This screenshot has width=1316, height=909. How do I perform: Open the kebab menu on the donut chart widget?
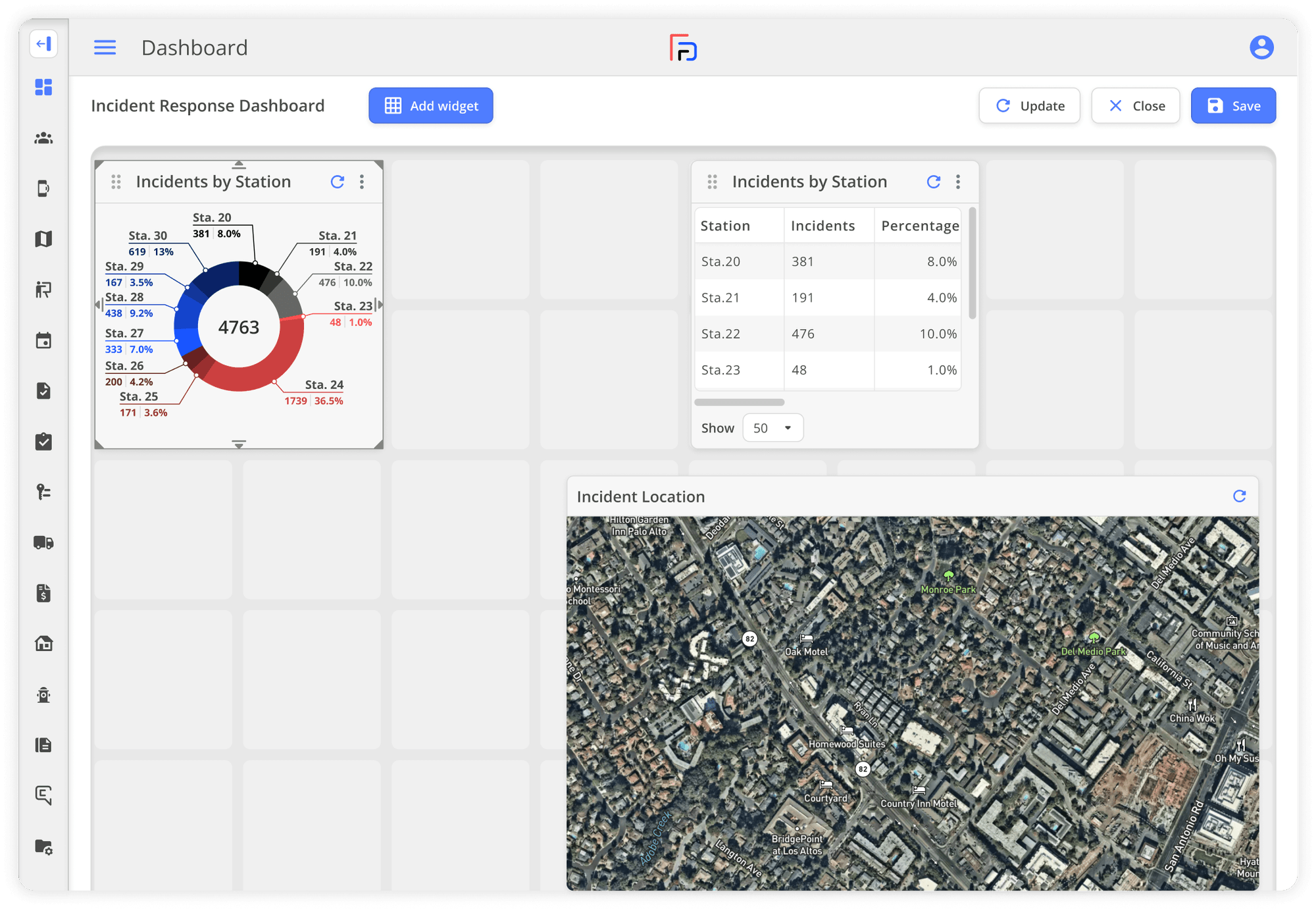pyautogui.click(x=362, y=182)
